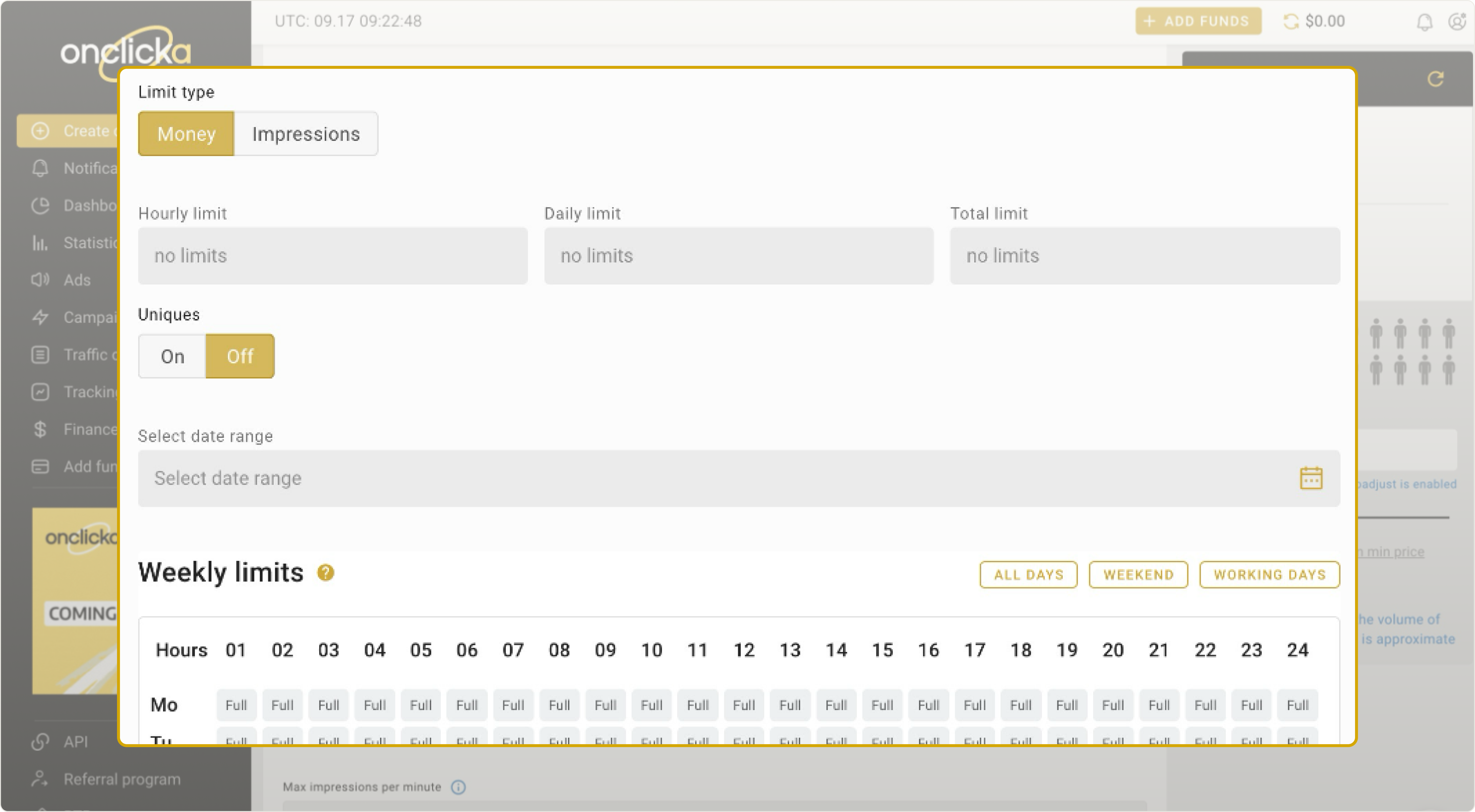This screenshot has width=1475, height=812.
Task: Open API from the sidebar
Action: point(75,742)
